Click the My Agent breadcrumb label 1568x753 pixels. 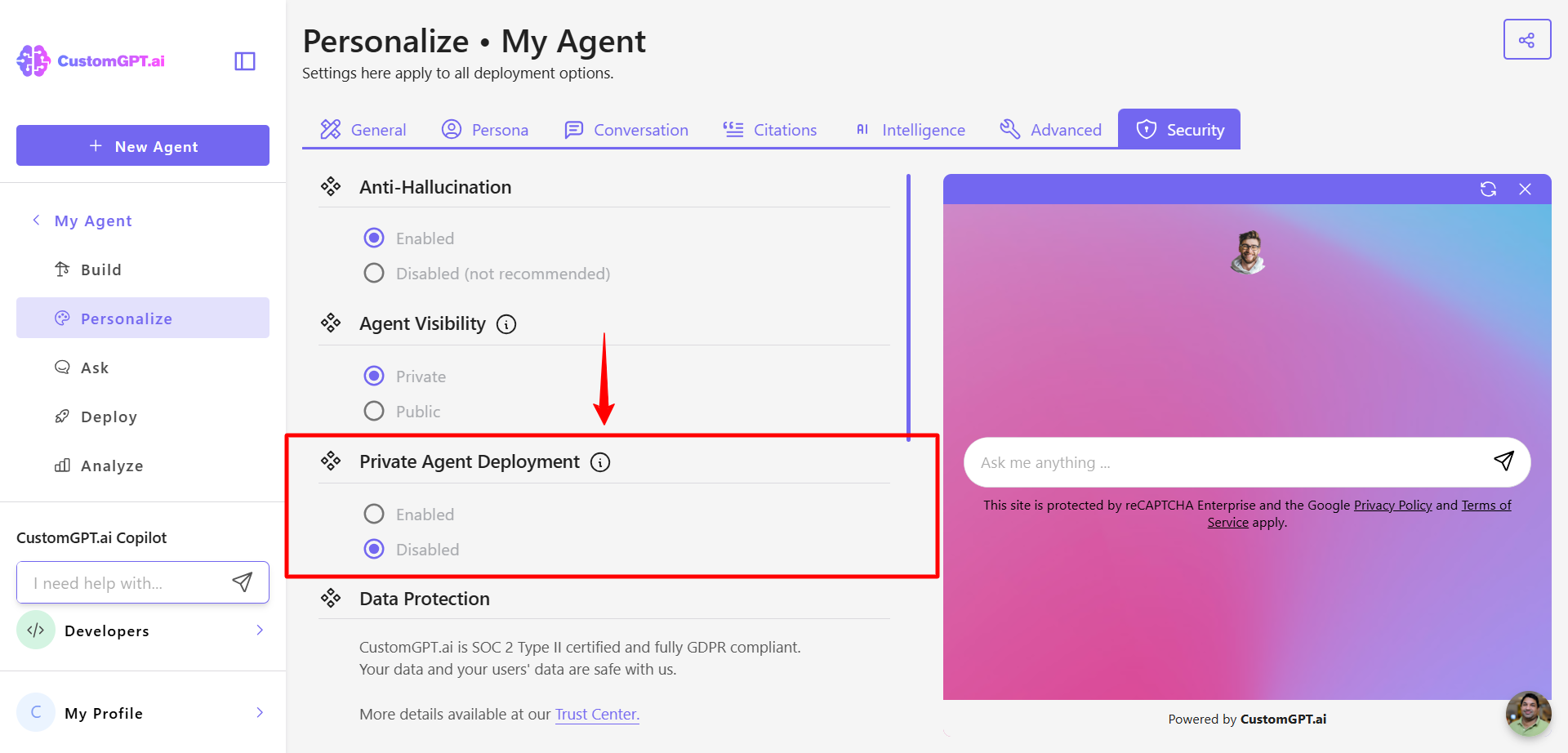click(x=93, y=221)
